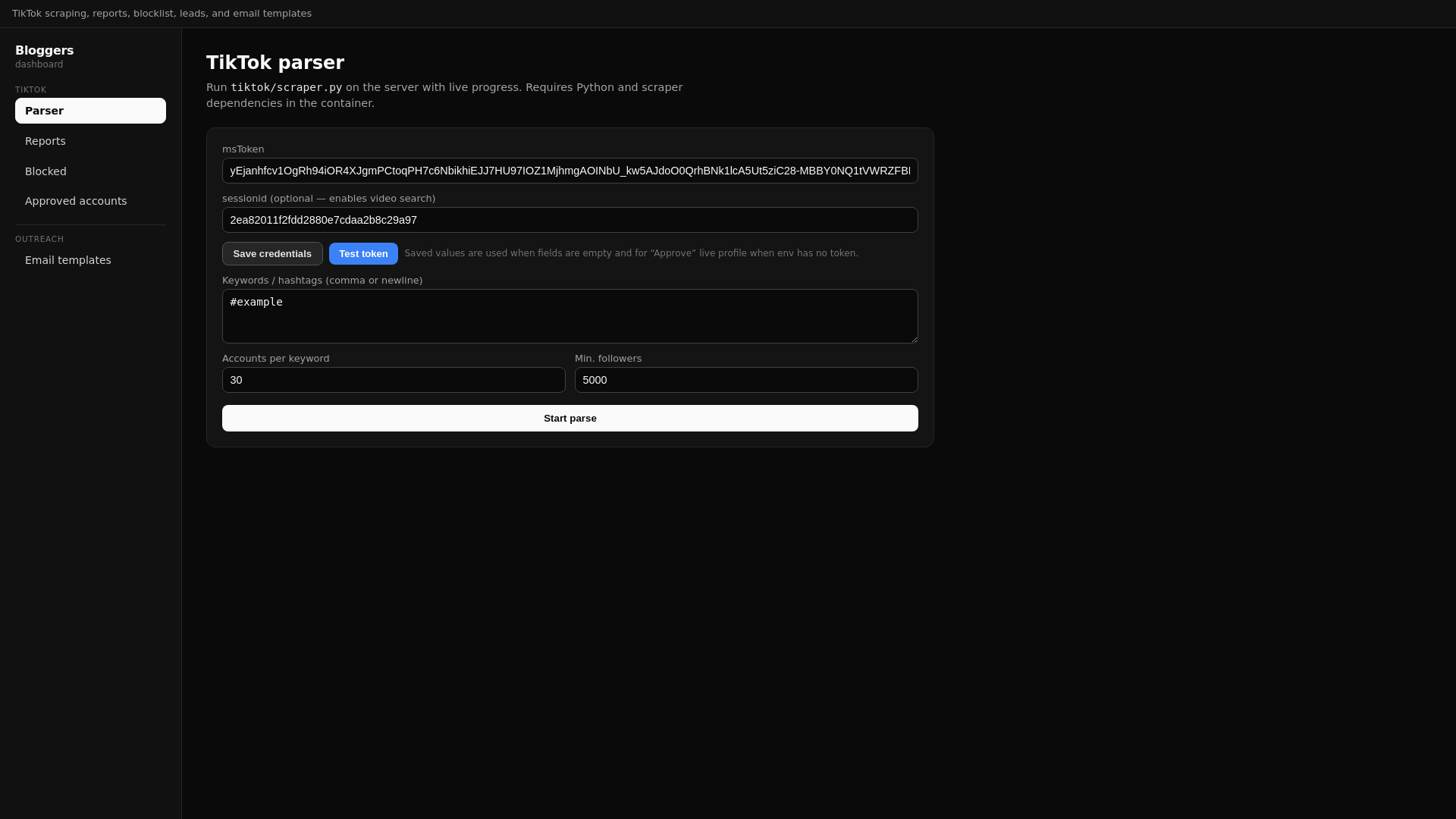Click the Save credentials button
Screen dimensions: 1456x819
click(272, 253)
